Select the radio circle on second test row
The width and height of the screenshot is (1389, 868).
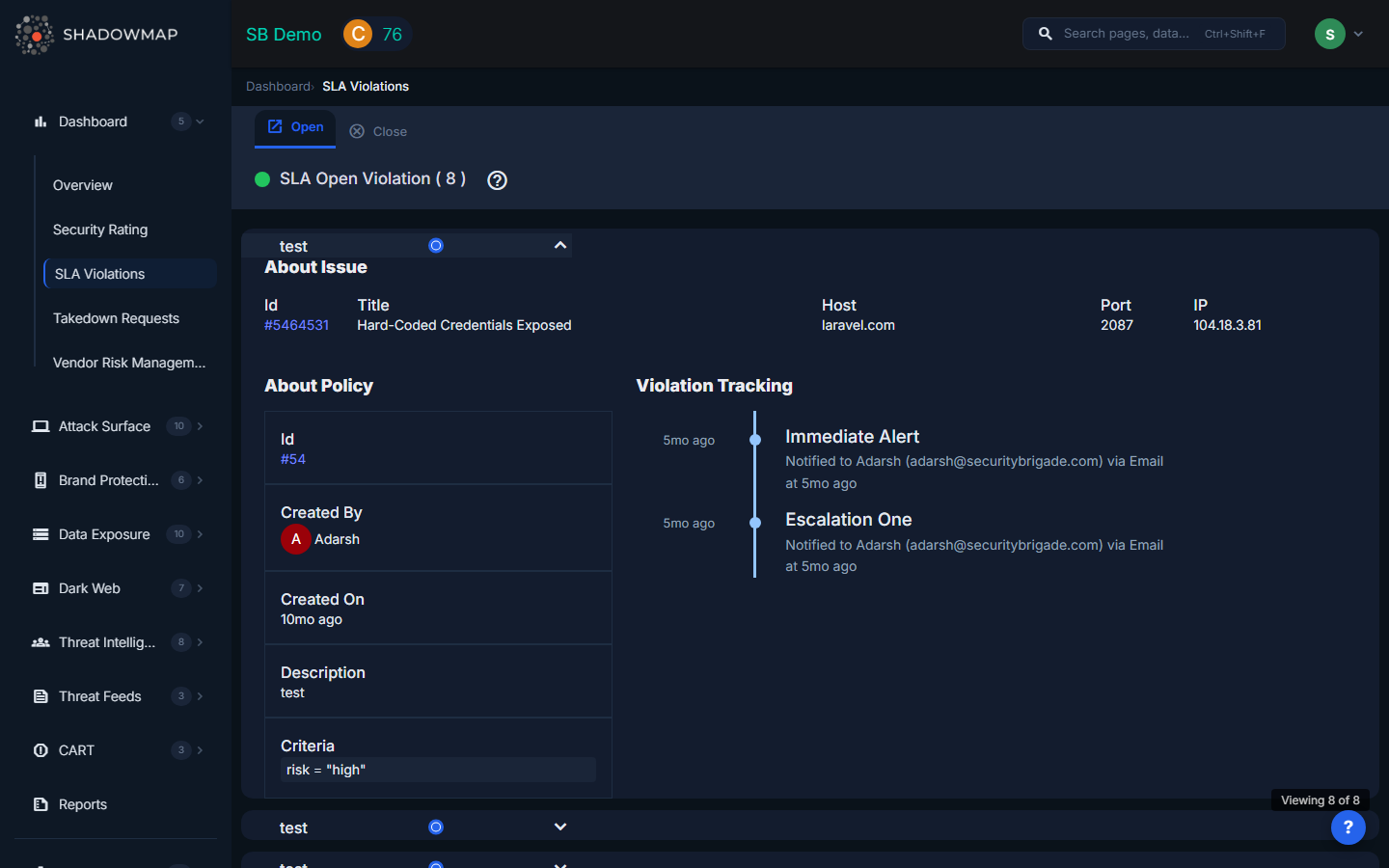[x=436, y=827]
